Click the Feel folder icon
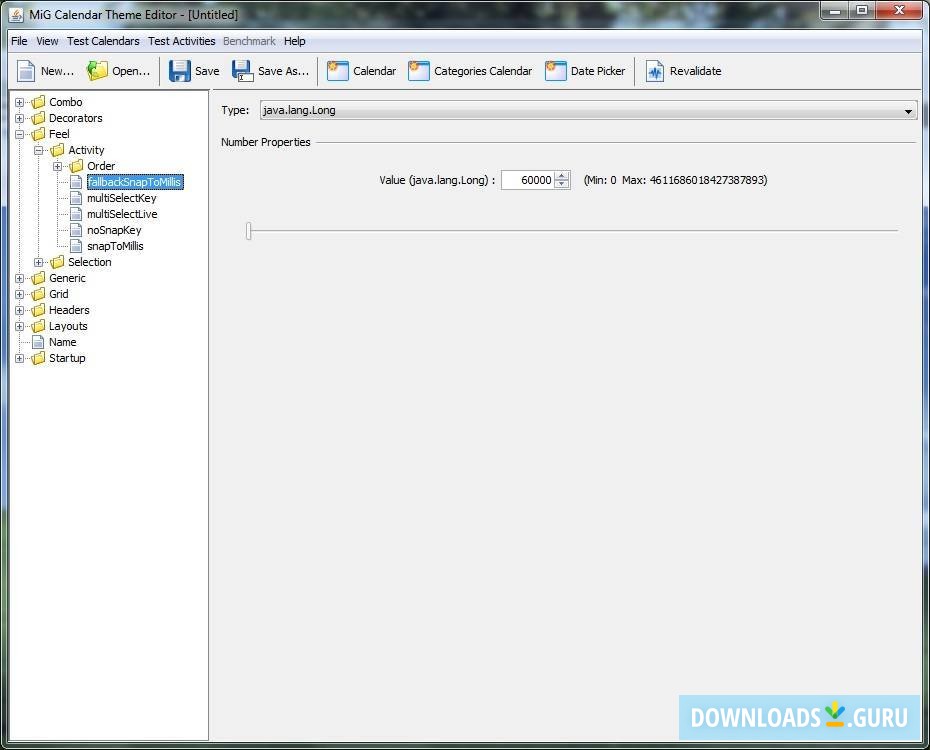This screenshot has width=930, height=750. pos(39,134)
